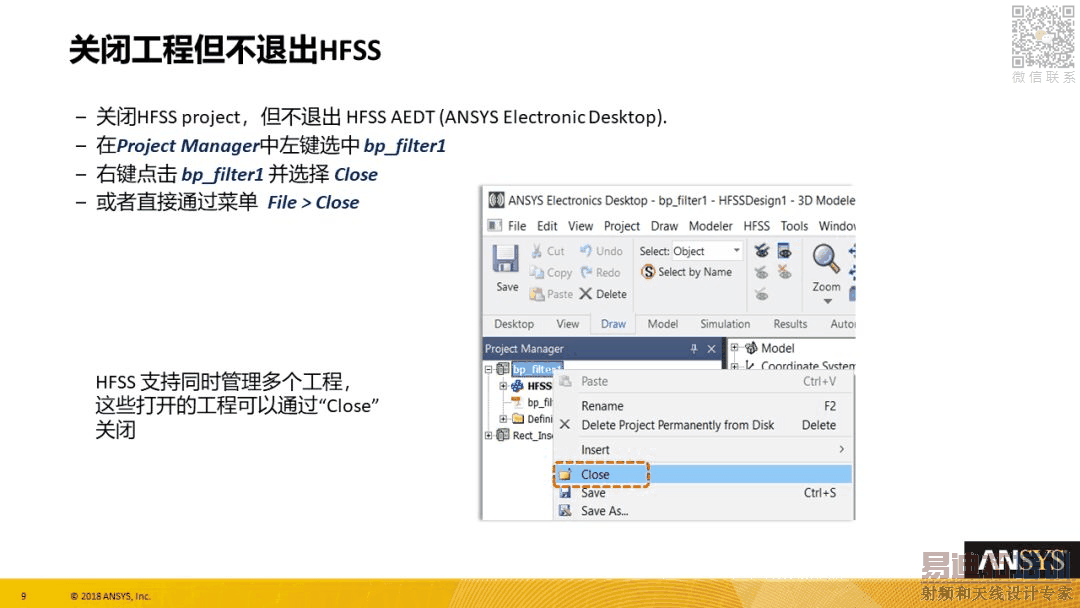Expand the HFSS design node
1080x608 pixels.
point(503,386)
